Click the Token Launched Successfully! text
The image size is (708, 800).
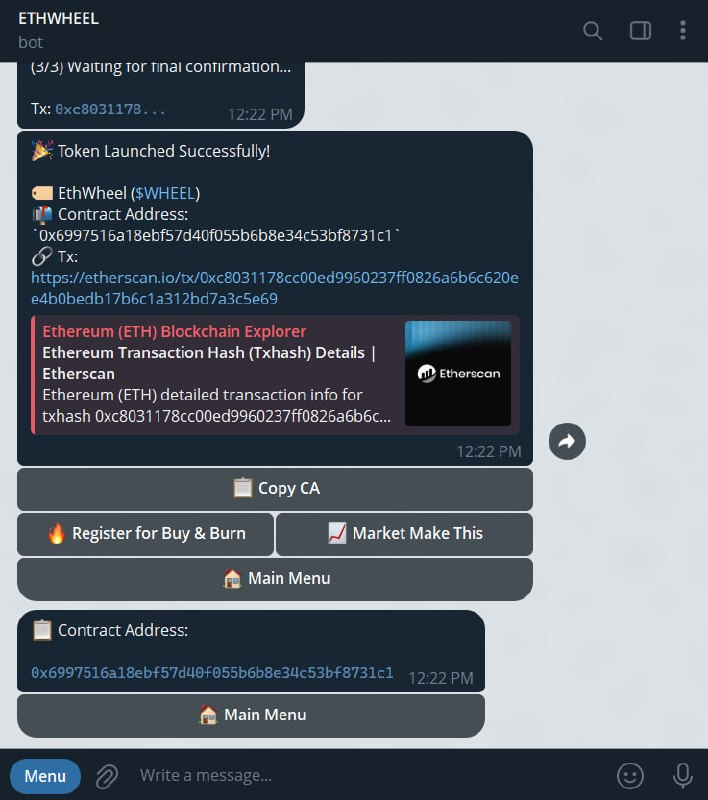tap(164, 152)
